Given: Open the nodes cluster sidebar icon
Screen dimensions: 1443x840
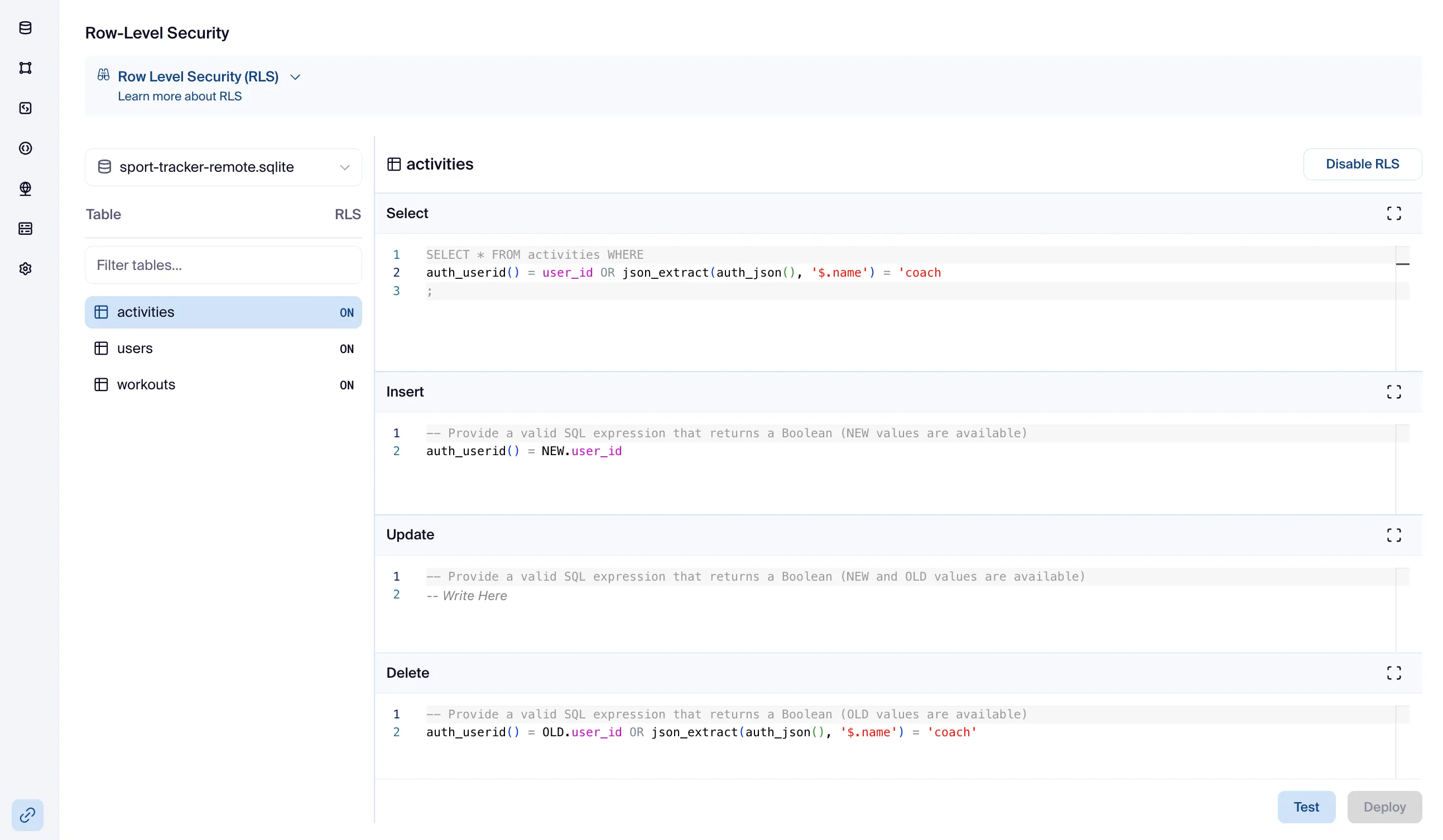Looking at the screenshot, I should [x=25, y=68].
